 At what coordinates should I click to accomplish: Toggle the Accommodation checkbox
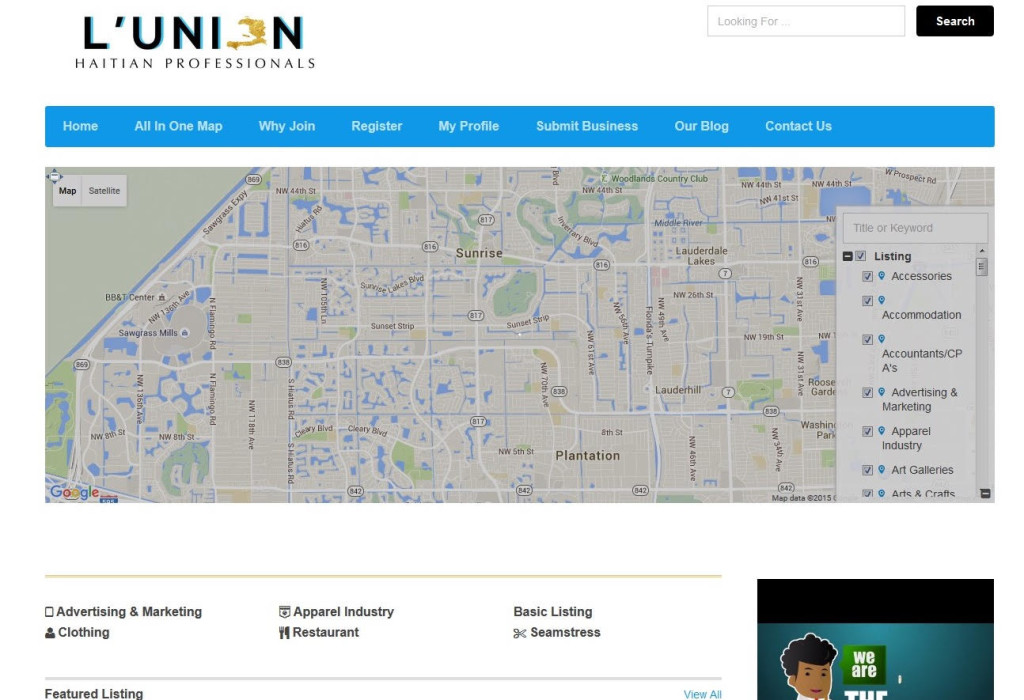(867, 301)
